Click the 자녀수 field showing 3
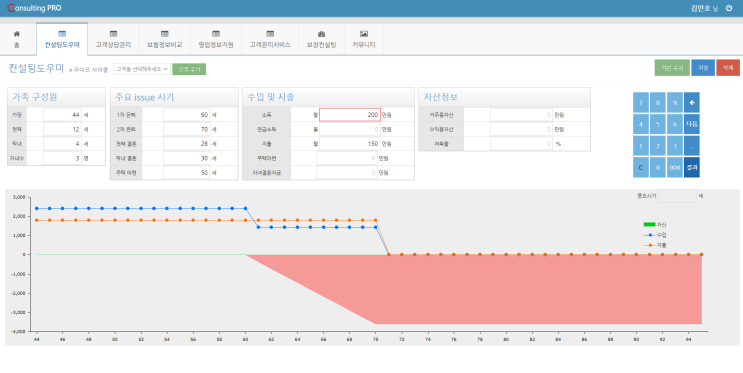Image resolution: width=743 pixels, height=373 pixels. 63,158
